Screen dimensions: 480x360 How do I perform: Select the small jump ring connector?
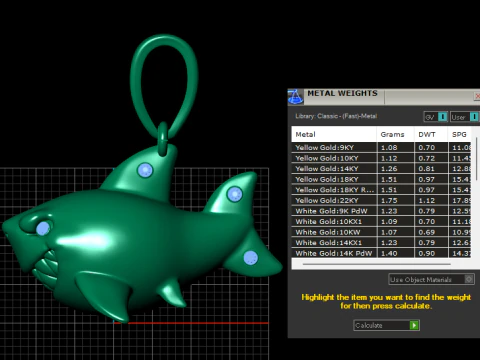coord(163,139)
